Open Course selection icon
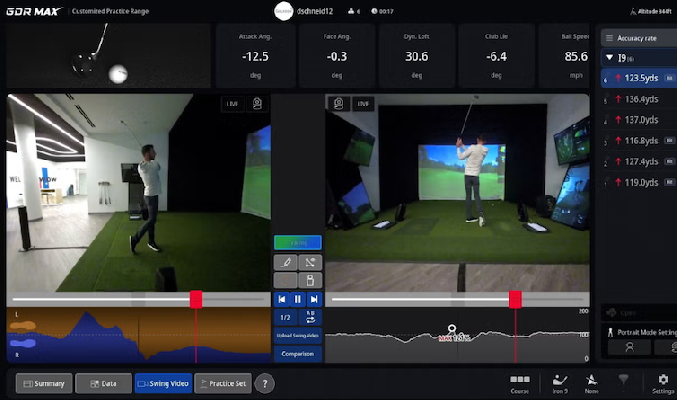This screenshot has width=677, height=400. 519,384
